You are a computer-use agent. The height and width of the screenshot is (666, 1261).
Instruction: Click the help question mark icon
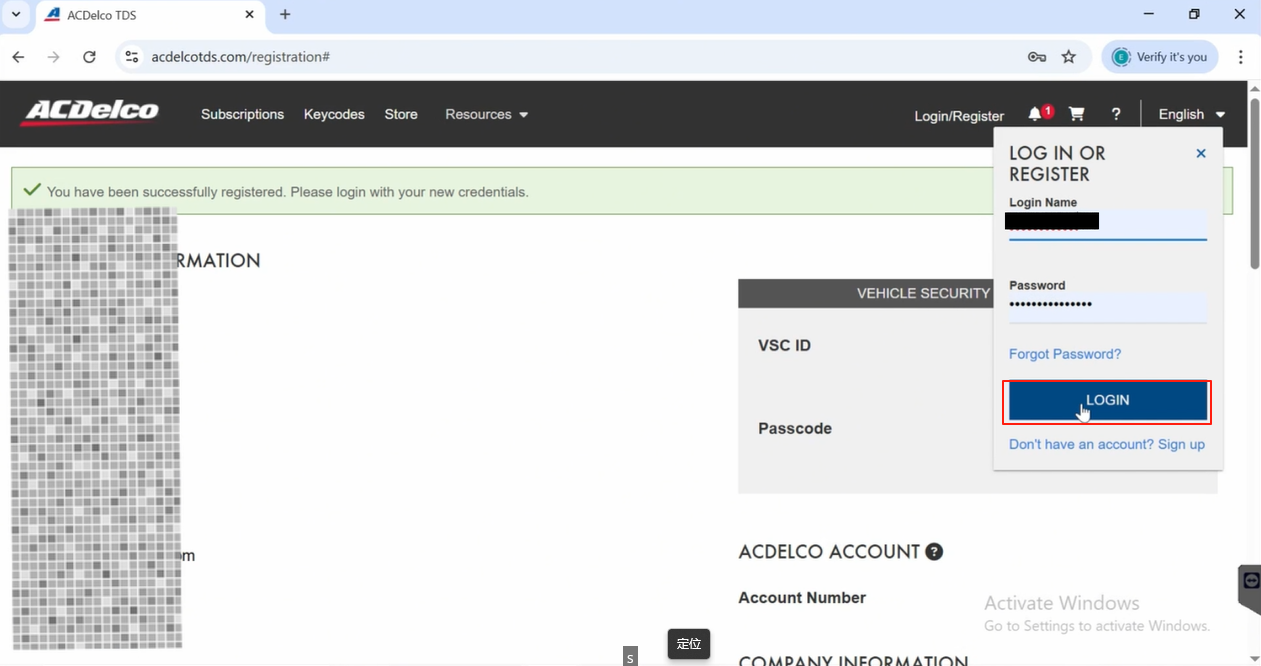click(x=1116, y=114)
